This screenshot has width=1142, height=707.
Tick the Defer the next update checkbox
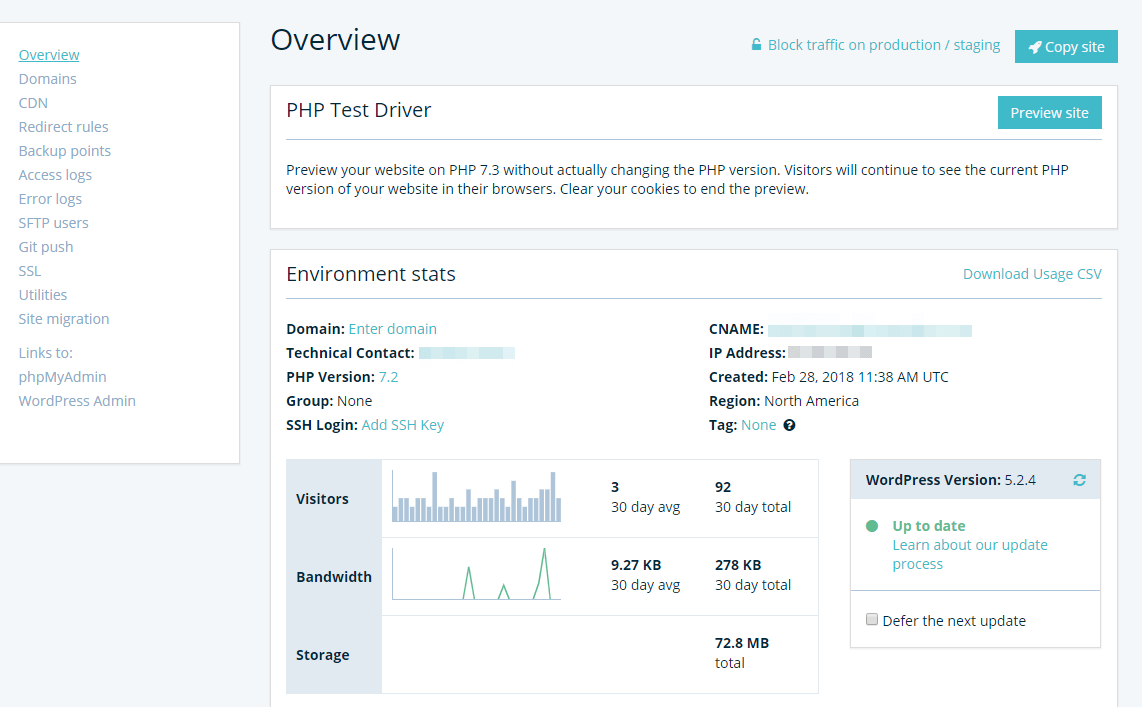tap(872, 620)
